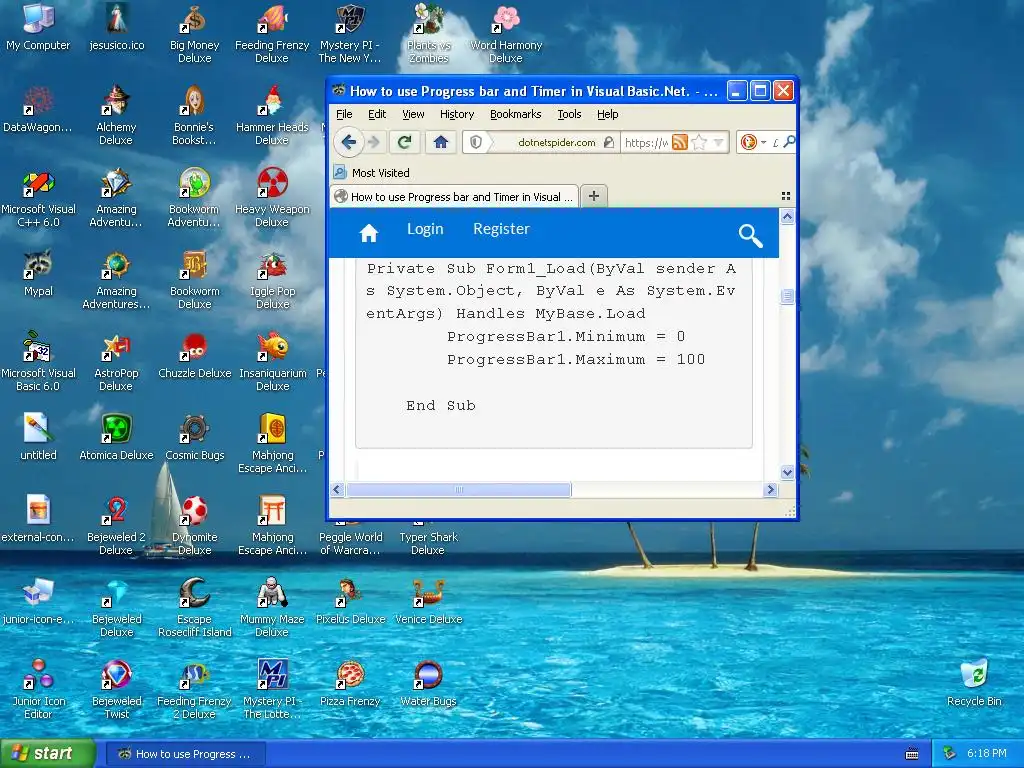Click the horizontal scrollbar thumb
Image resolution: width=1024 pixels, height=768 pixels.
tap(458, 490)
